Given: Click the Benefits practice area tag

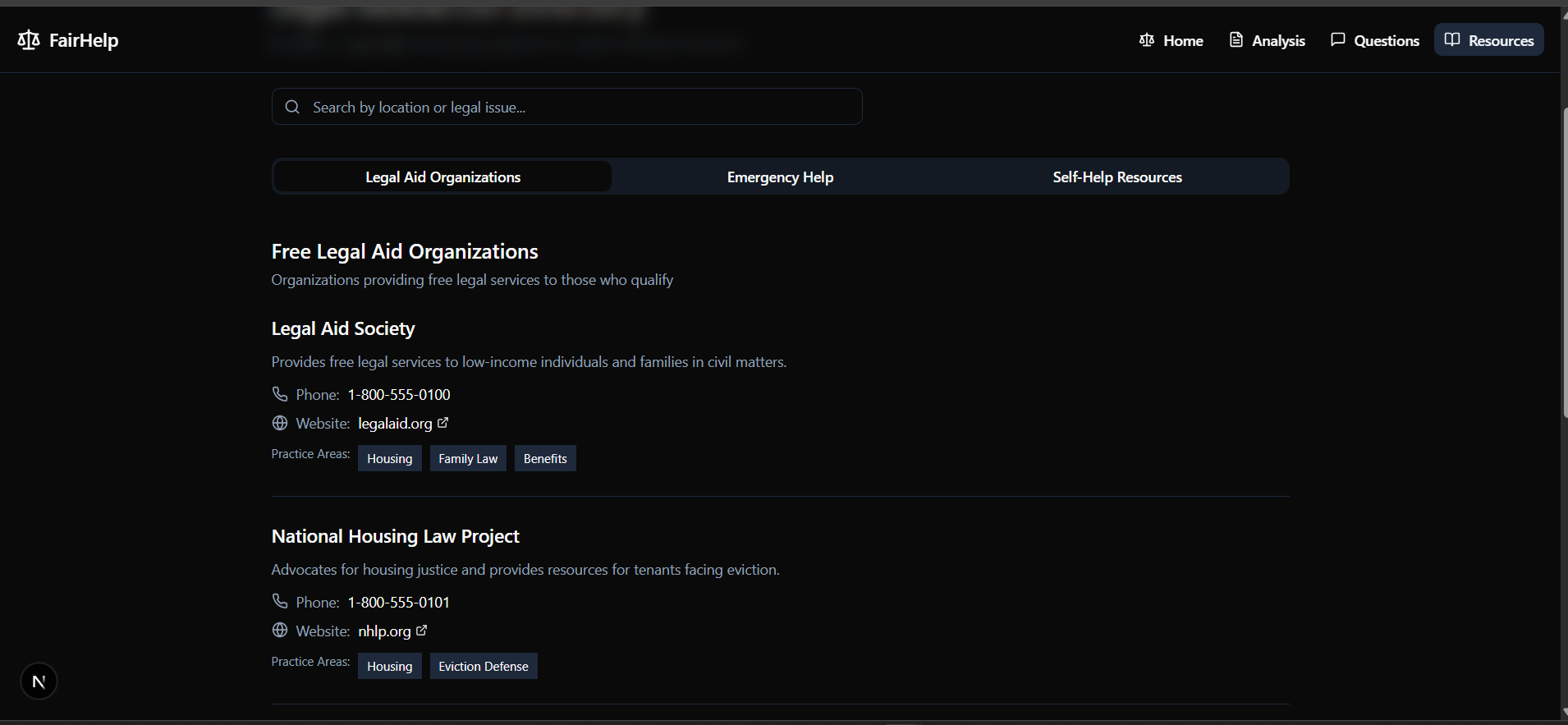Looking at the screenshot, I should (x=545, y=458).
